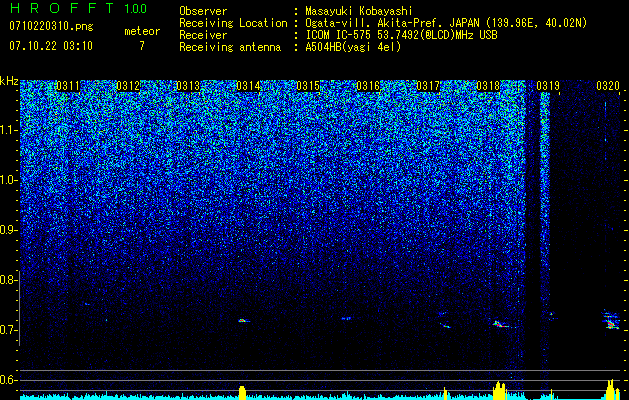Click the kHz axis unit label
Viewport: 629px width, 400px height.
pyautogui.click(x=9, y=81)
